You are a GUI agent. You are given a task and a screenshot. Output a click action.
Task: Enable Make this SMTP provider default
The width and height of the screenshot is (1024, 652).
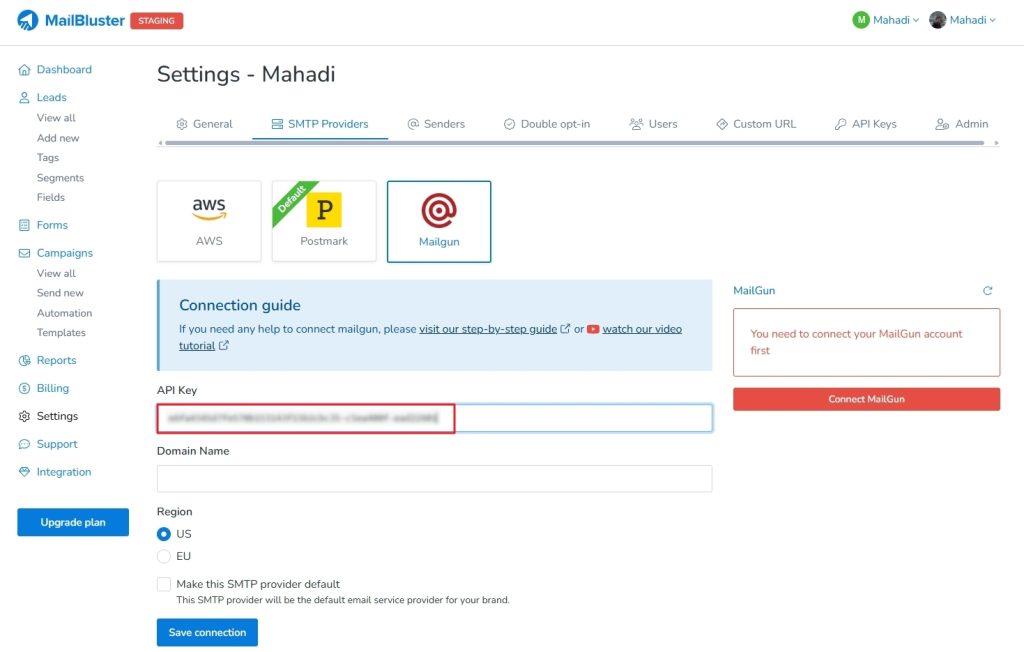[x=163, y=584]
